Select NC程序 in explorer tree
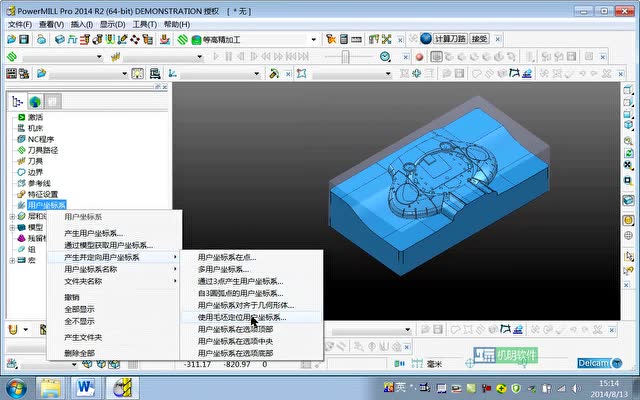 (x=41, y=139)
